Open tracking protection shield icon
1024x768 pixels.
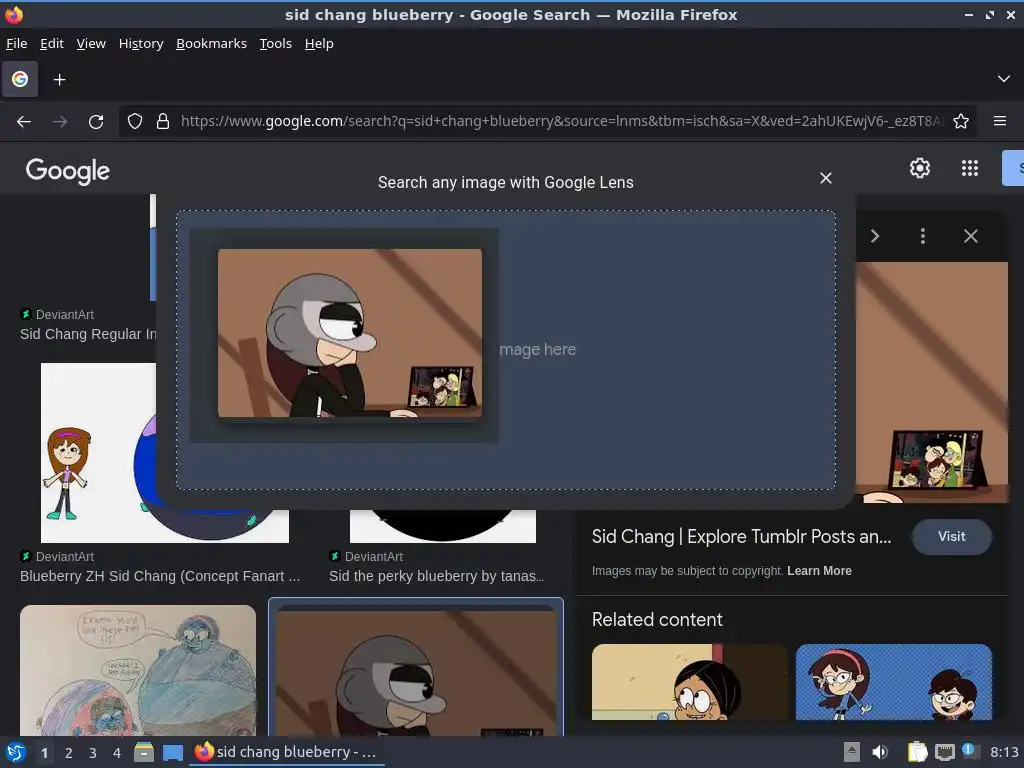[135, 121]
